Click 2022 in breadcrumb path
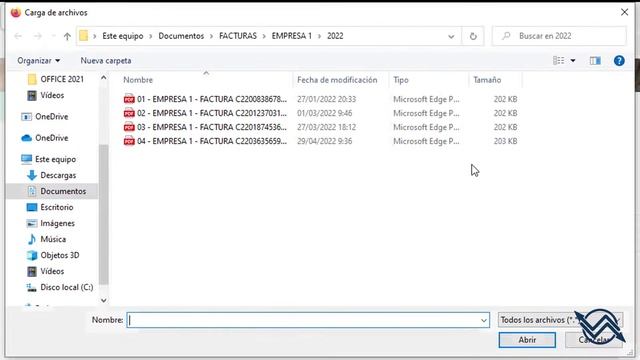 335,36
